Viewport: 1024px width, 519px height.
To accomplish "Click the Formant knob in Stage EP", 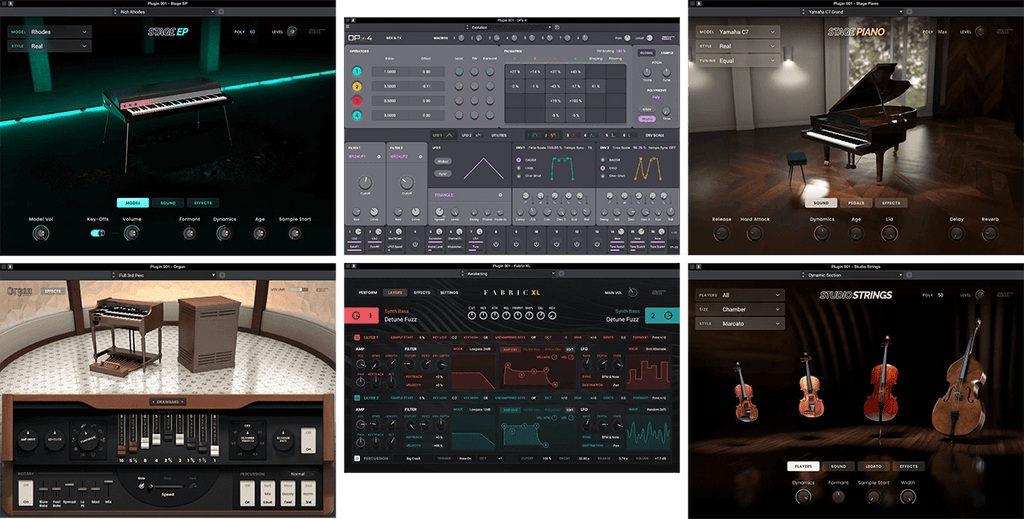I will tap(189, 233).
